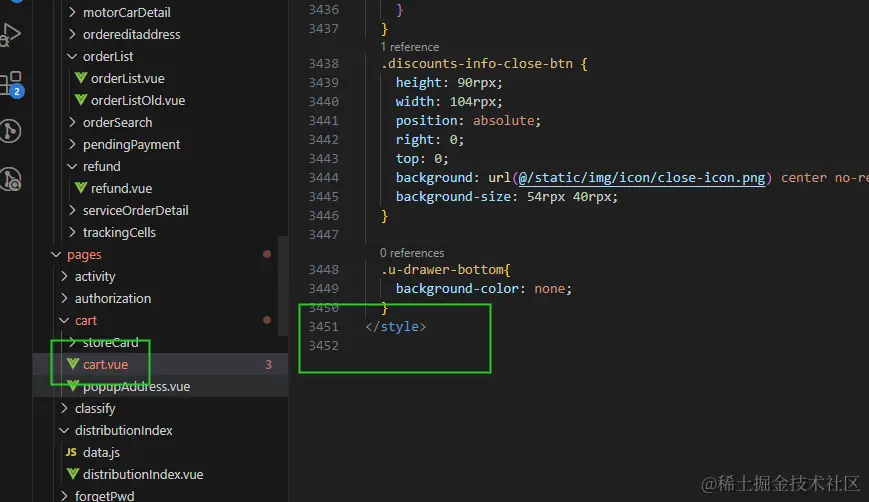
Task: Collapse the cart folder
Action: tap(64, 320)
